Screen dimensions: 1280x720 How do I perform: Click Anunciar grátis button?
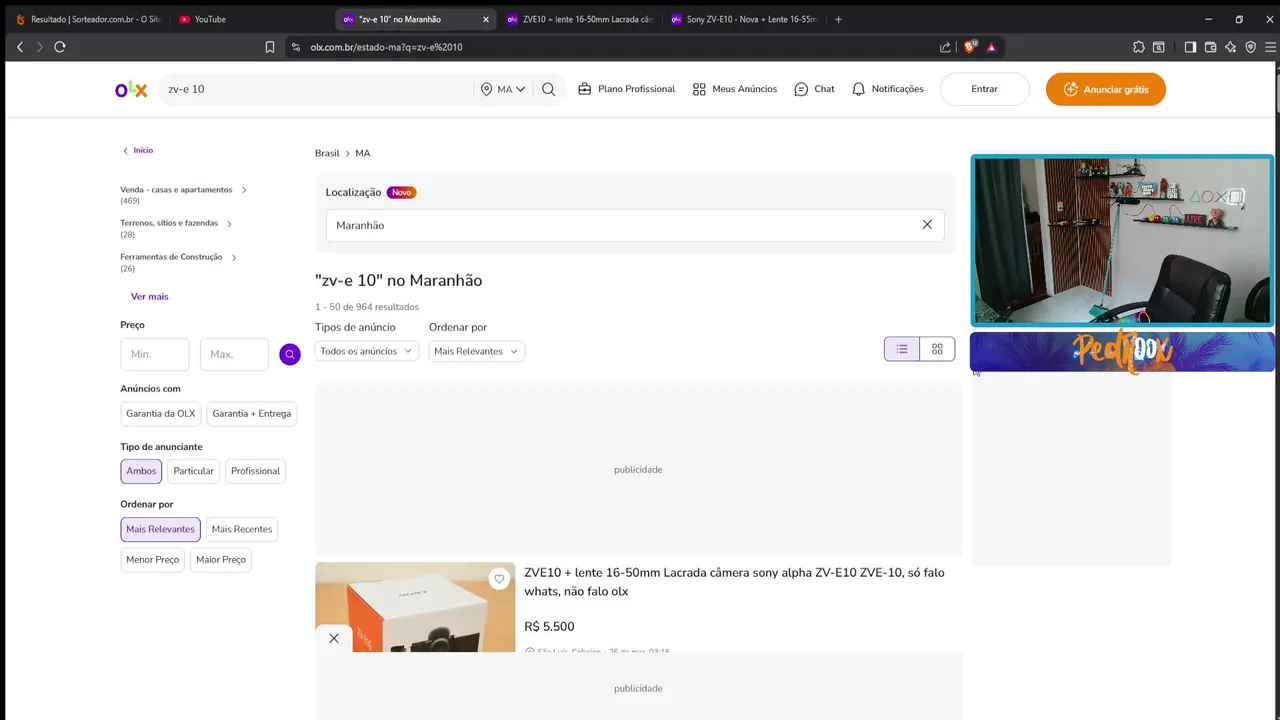1105,89
